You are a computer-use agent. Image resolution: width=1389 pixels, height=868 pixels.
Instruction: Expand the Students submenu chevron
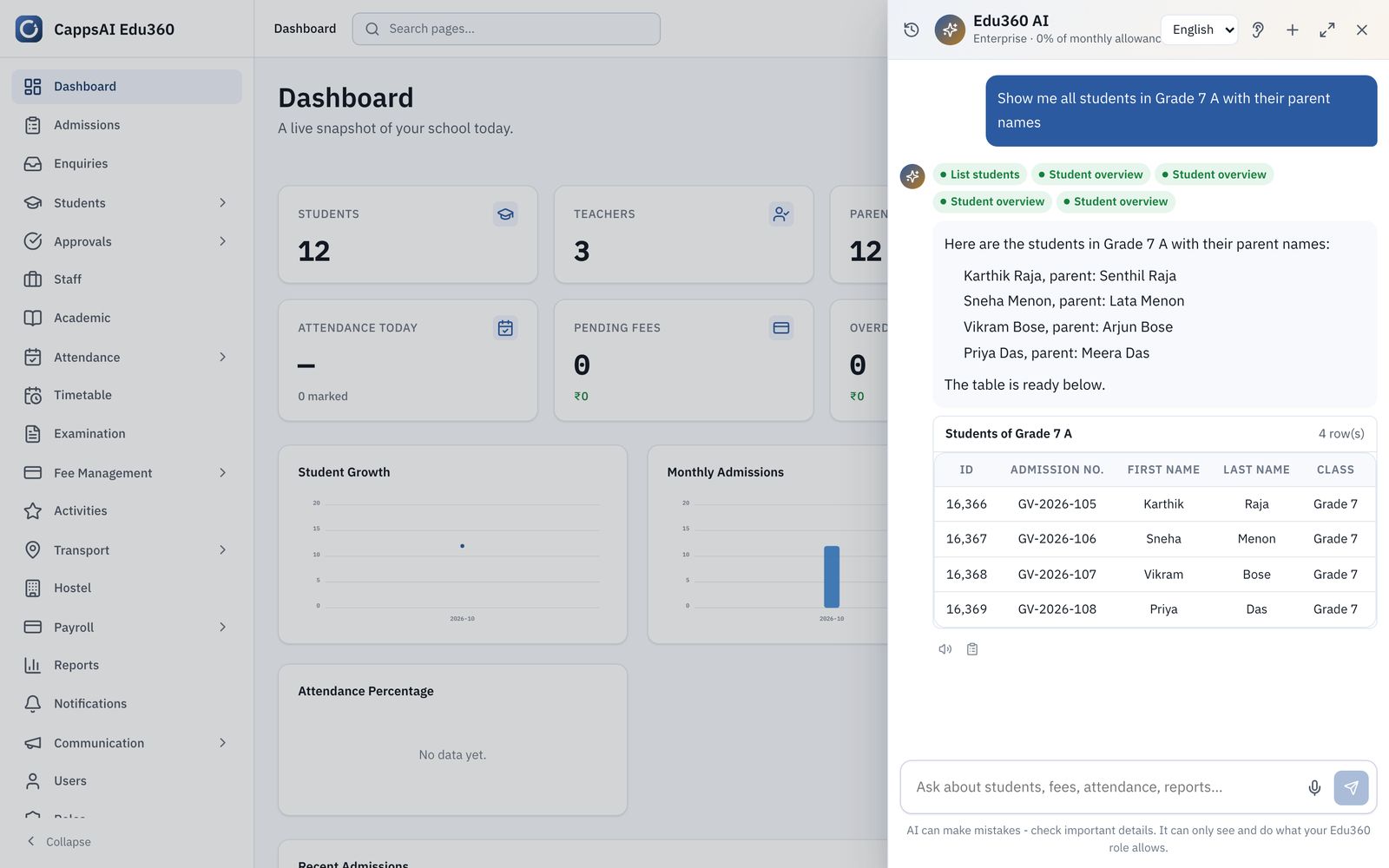pyautogui.click(x=222, y=203)
